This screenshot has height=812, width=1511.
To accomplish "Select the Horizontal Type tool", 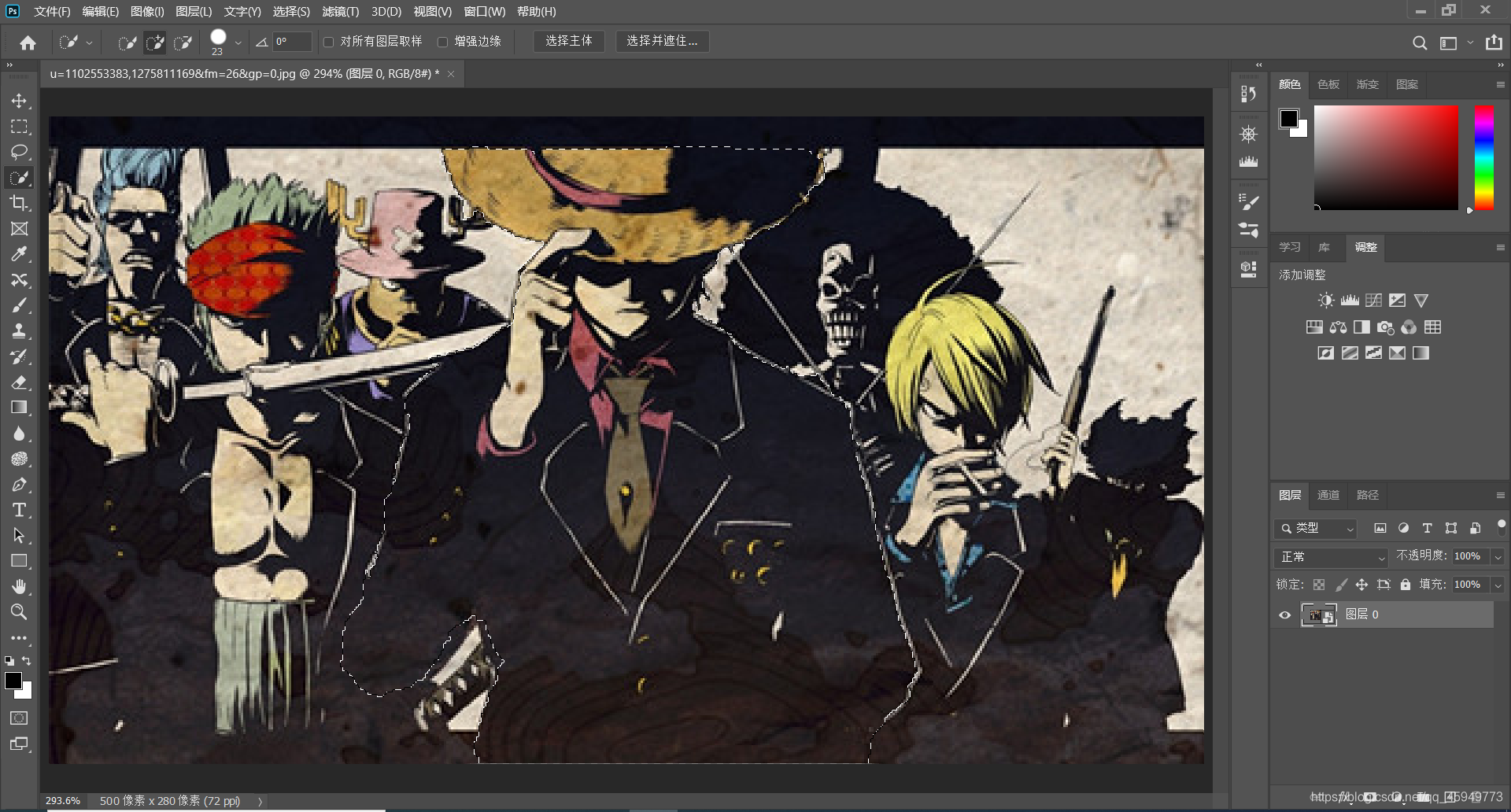I will 19,510.
